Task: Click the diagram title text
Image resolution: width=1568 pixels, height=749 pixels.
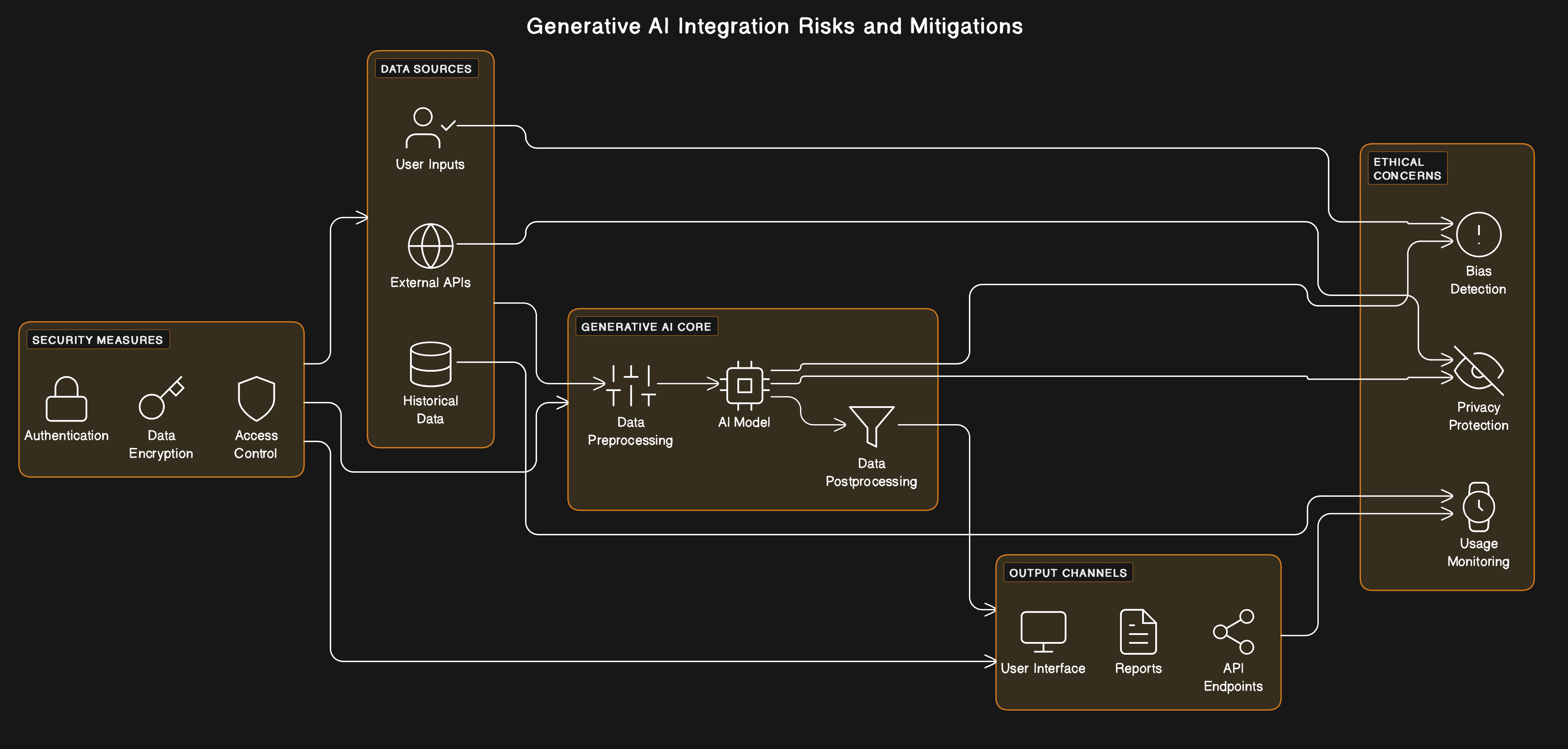Action: (x=774, y=26)
